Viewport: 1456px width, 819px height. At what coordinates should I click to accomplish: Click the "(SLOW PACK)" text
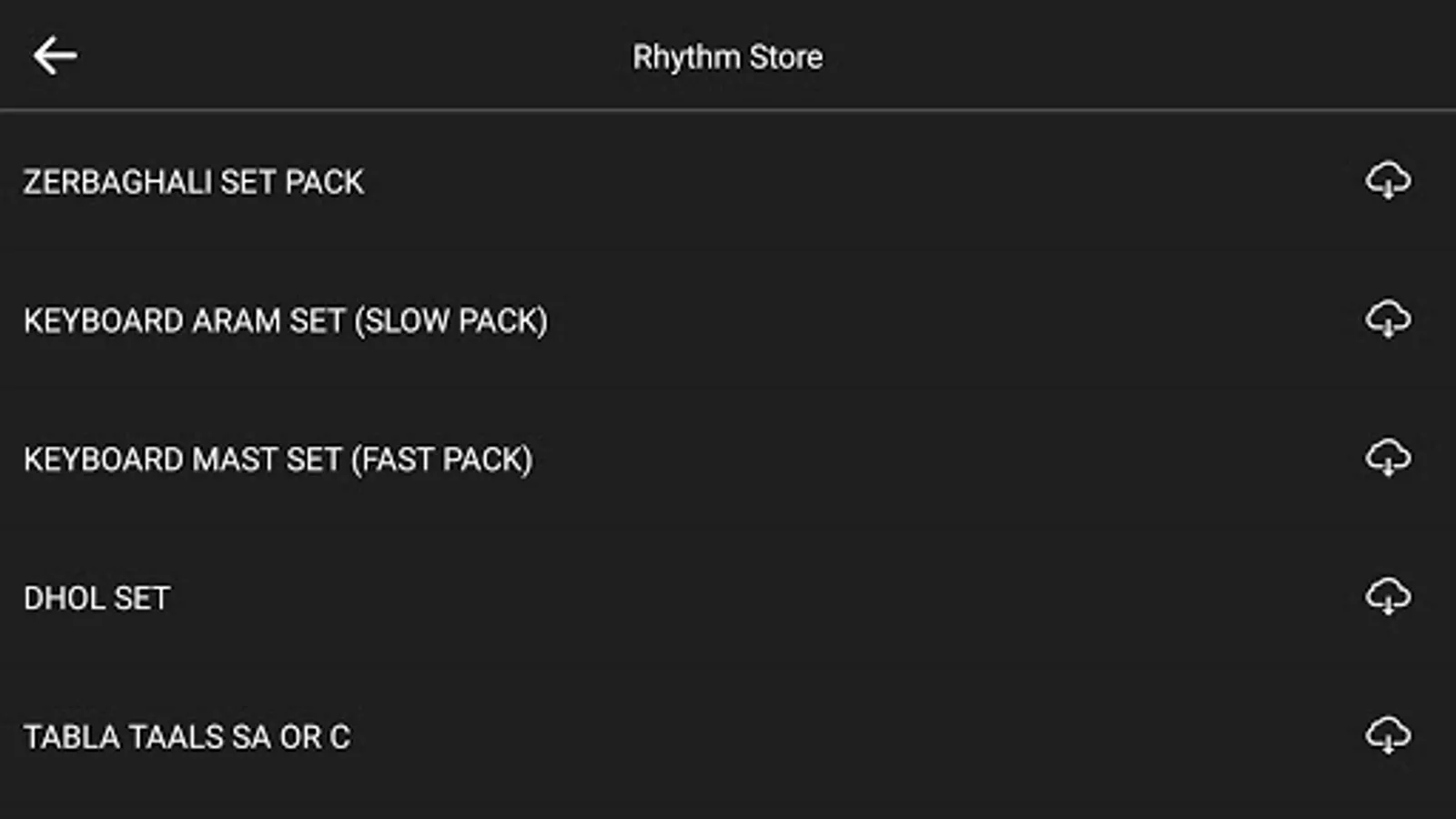(451, 321)
